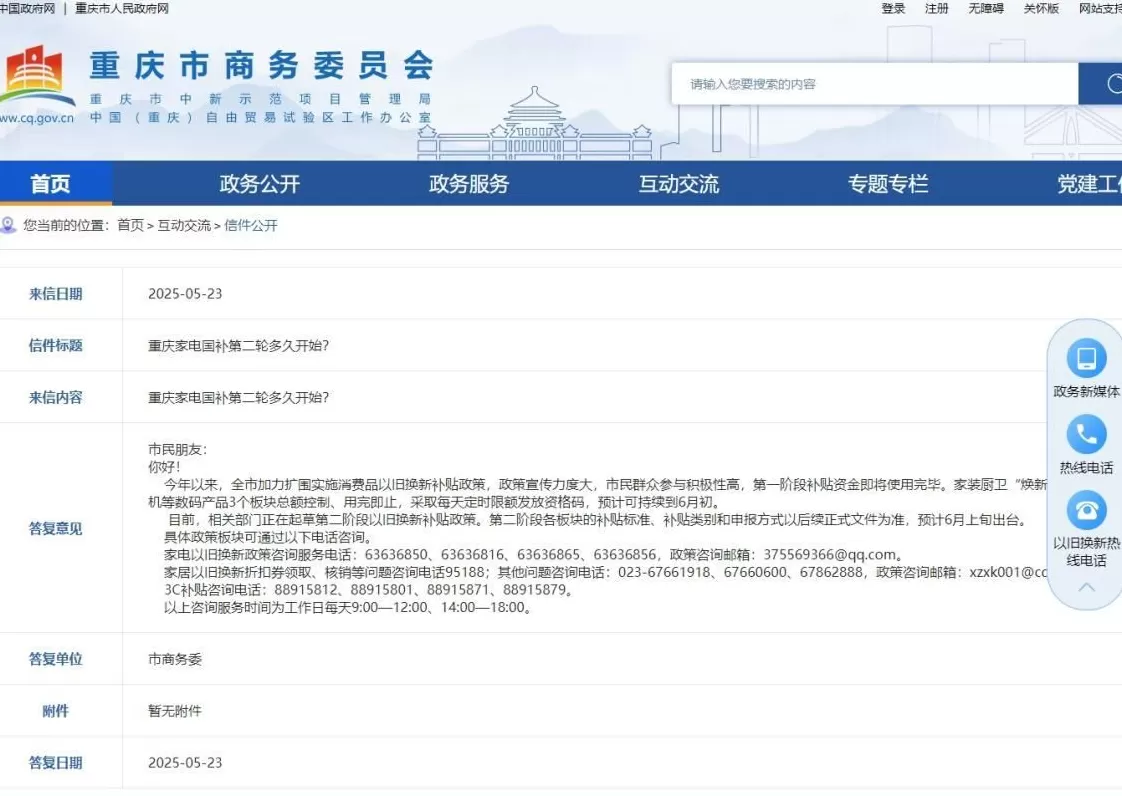
Task: Click 互动交流 in the breadcrumb trail
Action: 184,226
